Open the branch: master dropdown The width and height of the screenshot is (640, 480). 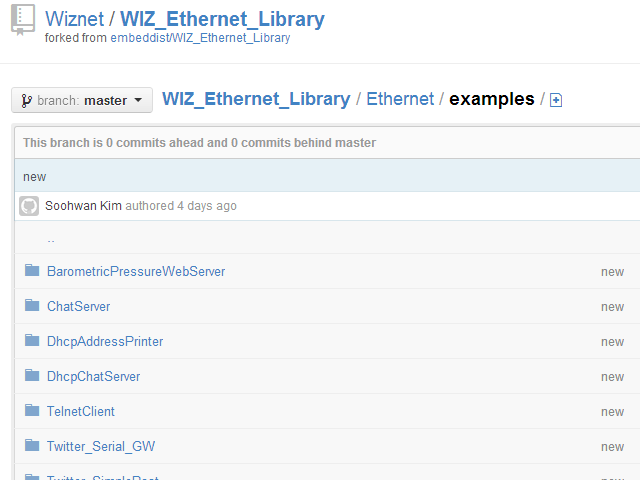click(x=82, y=100)
